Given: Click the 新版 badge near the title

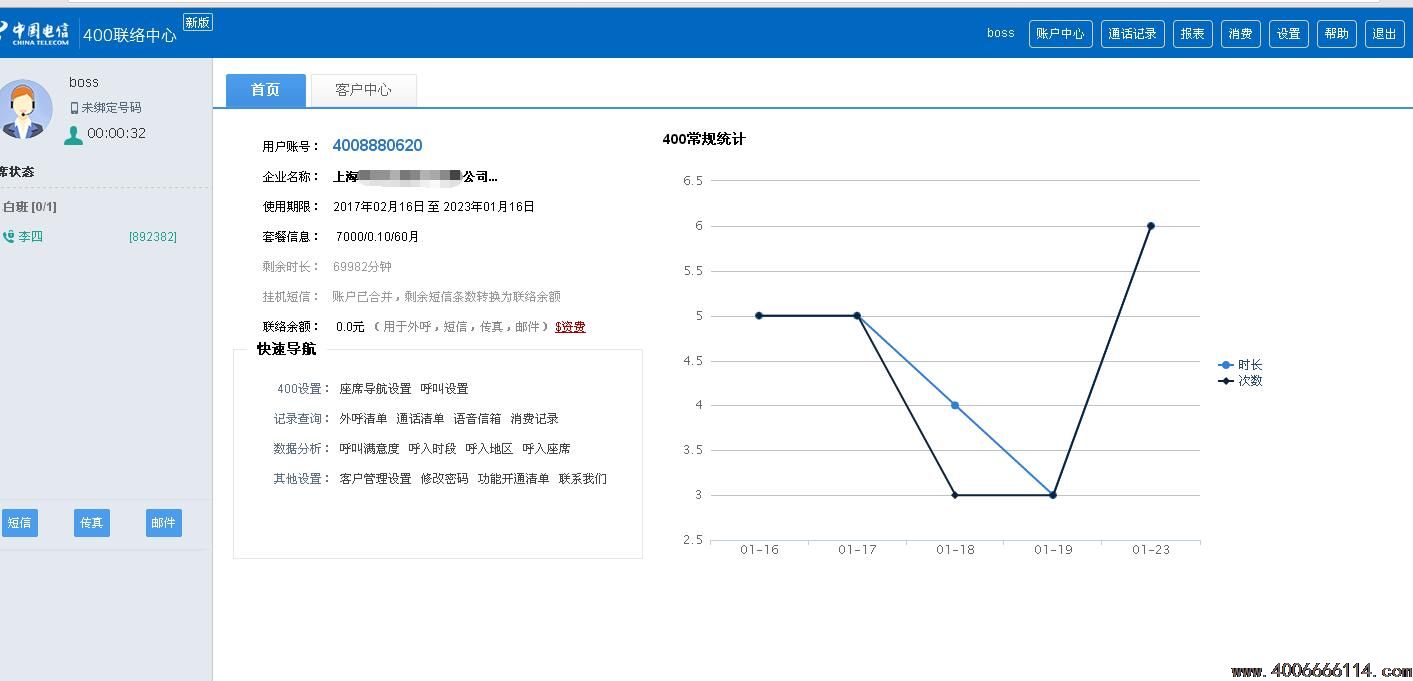Looking at the screenshot, I should click(198, 22).
